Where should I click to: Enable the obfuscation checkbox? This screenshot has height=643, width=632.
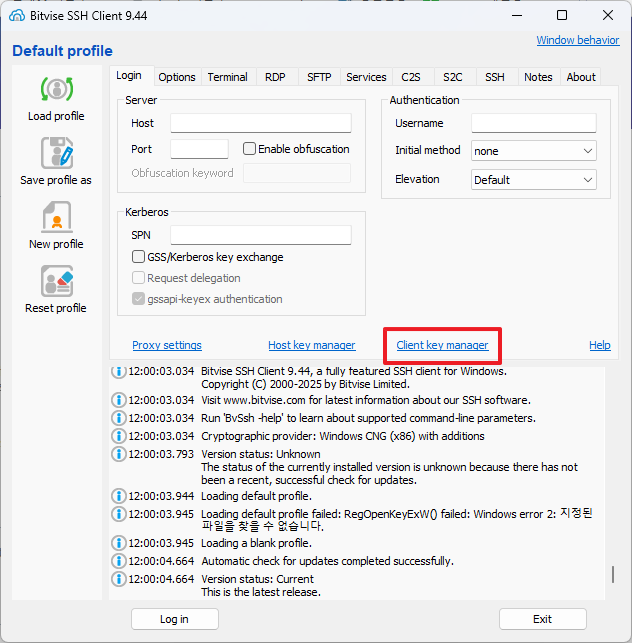pos(249,149)
